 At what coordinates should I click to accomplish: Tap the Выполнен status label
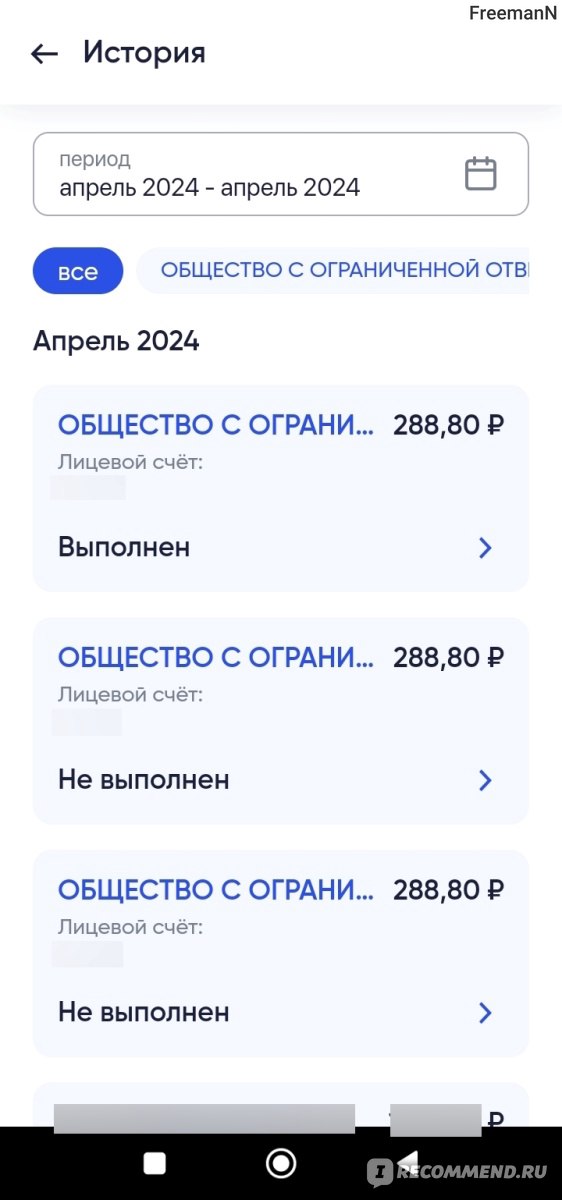coord(124,548)
